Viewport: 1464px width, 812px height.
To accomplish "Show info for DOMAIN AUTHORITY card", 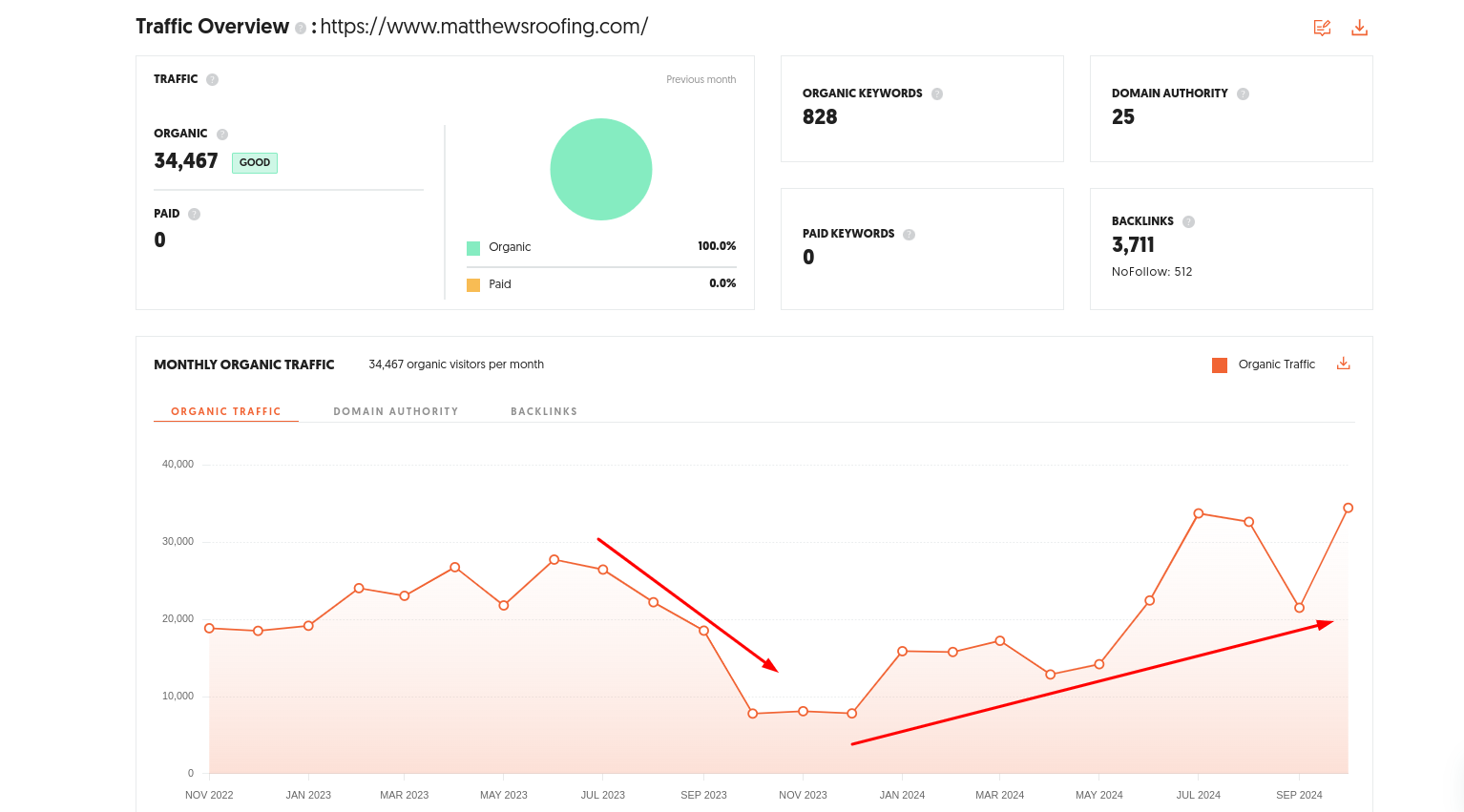I will click(x=1243, y=94).
